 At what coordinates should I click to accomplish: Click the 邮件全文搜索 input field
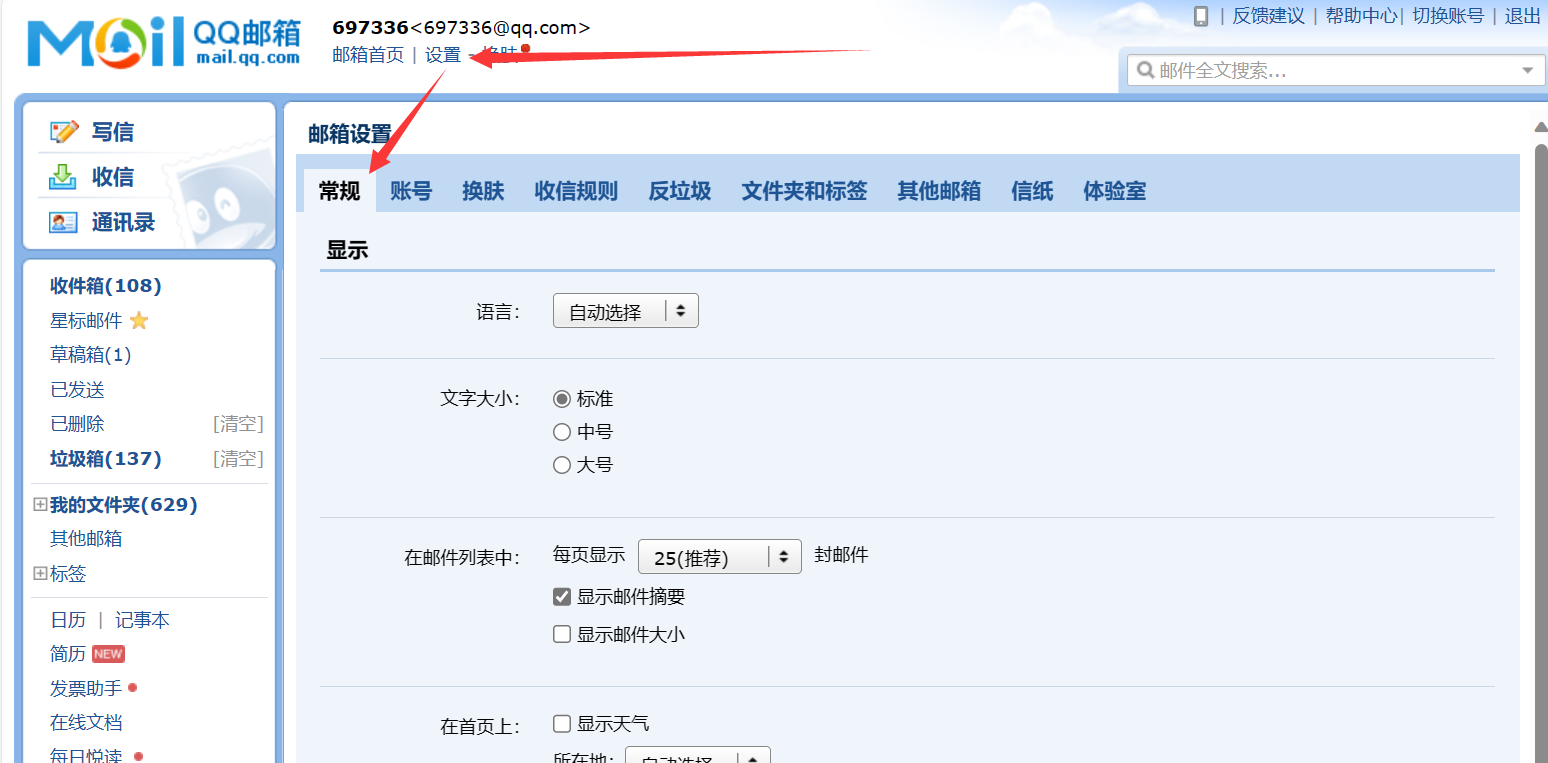1335,71
